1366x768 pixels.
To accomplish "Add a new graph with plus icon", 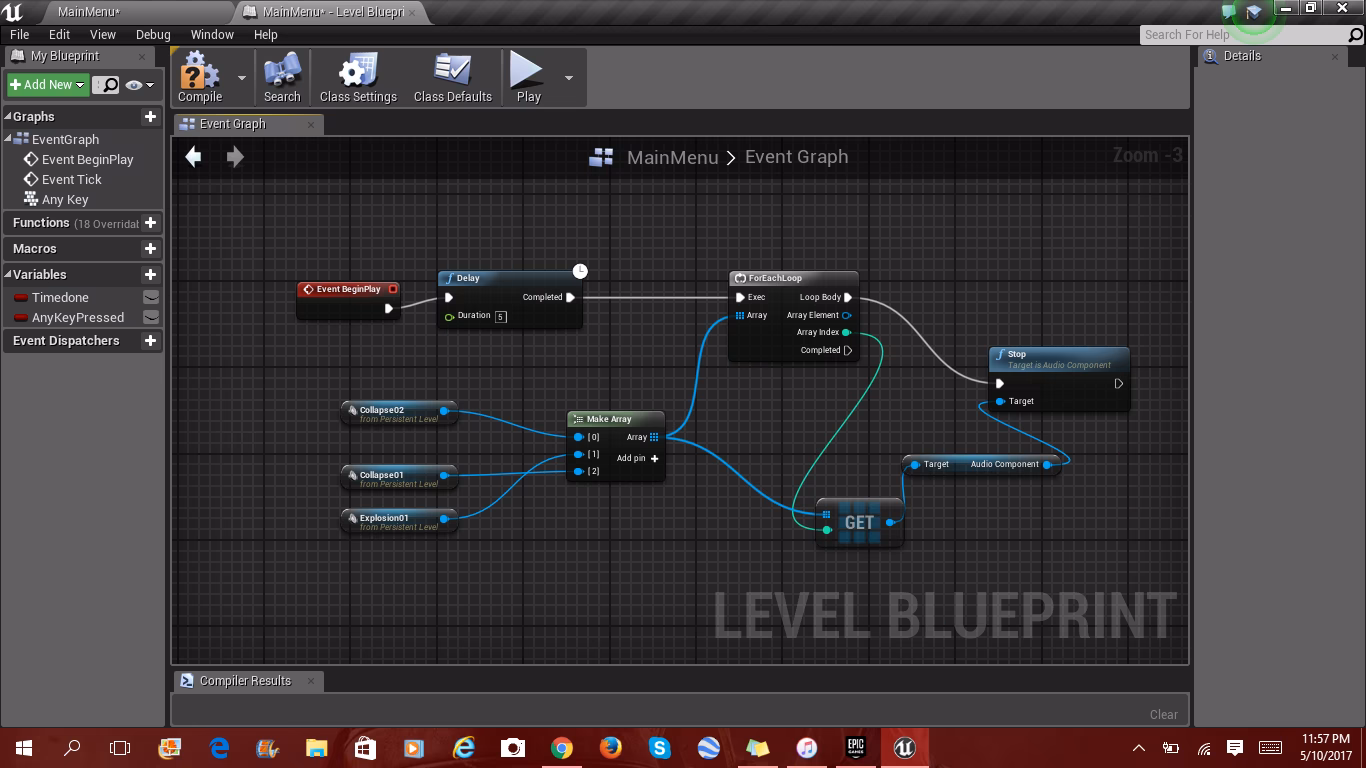I will (150, 117).
